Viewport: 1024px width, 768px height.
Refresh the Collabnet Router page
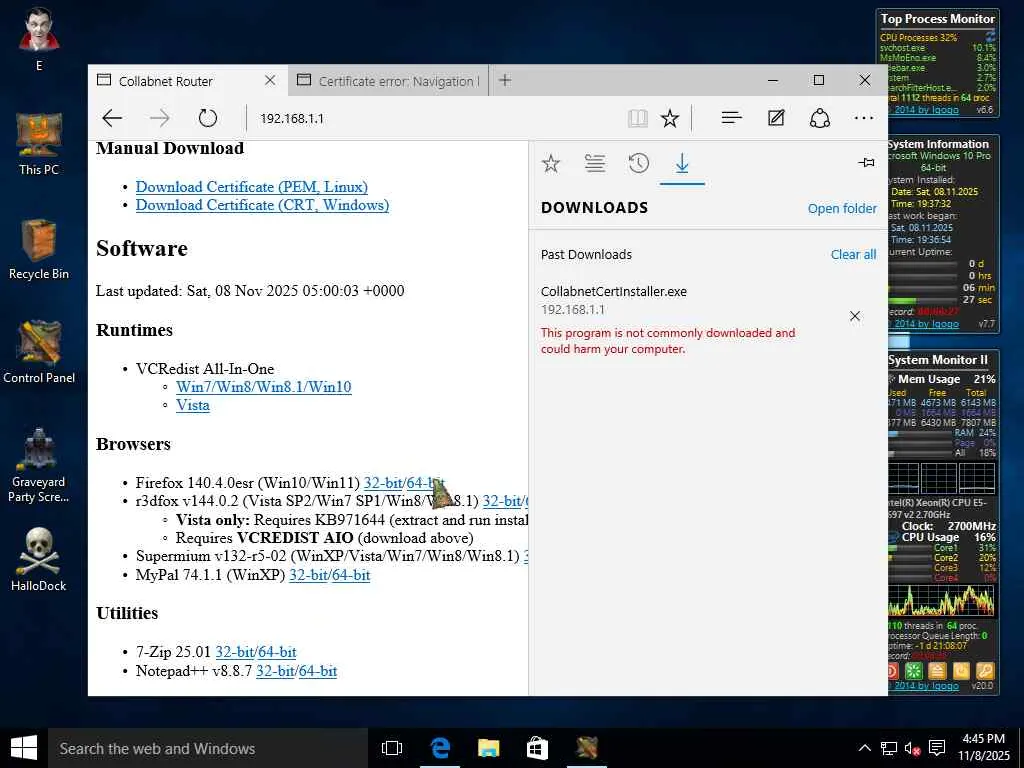tap(208, 118)
